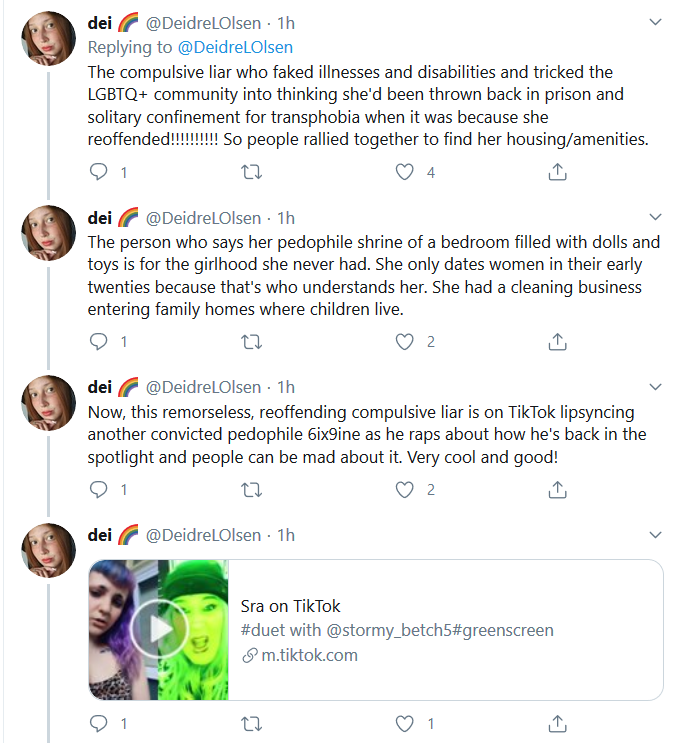The width and height of the screenshot is (677, 743).
Task: Play the Sra on TikTok video thumbnail
Action: 159,629
